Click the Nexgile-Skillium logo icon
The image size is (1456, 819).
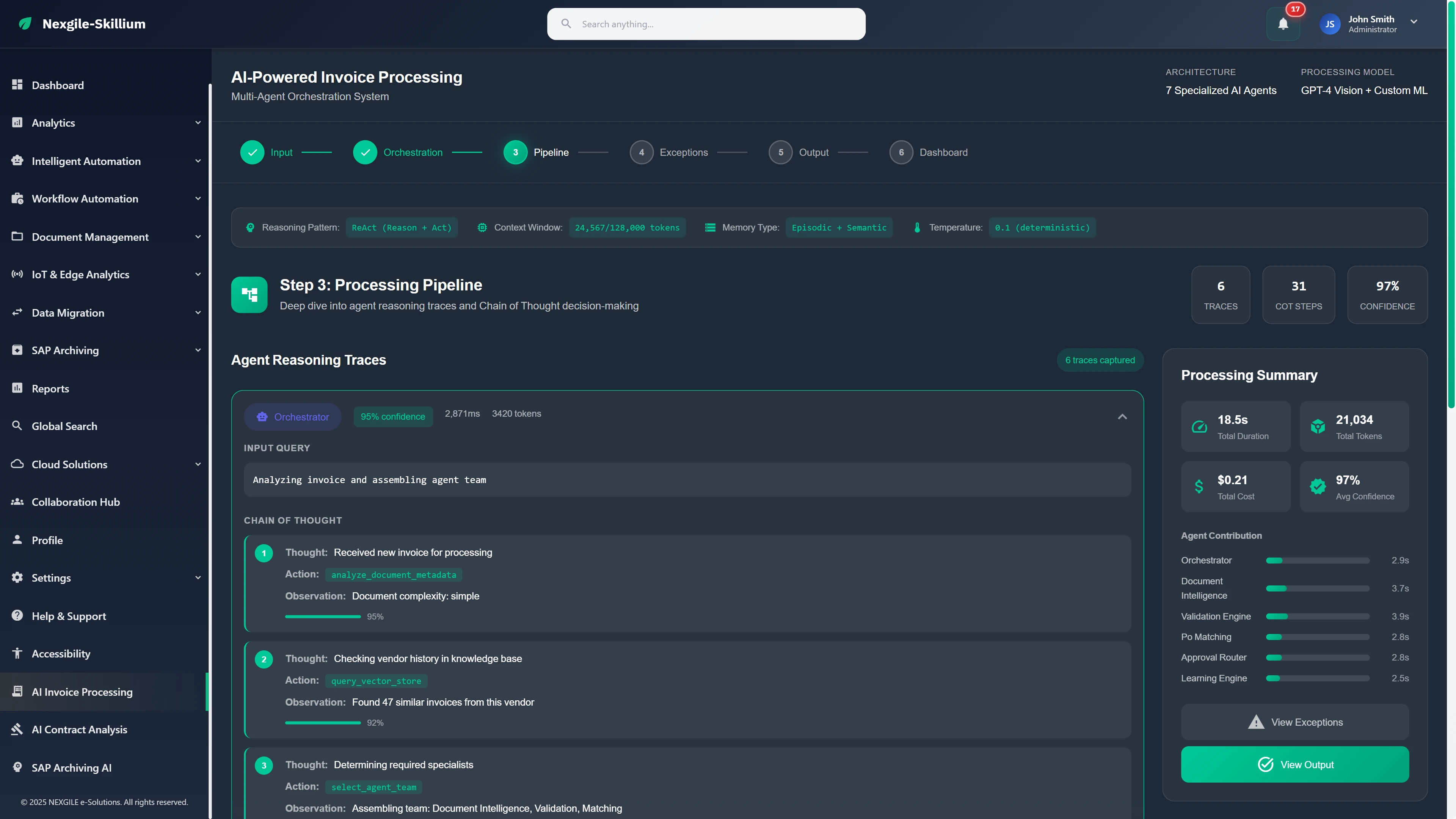pos(25,23)
